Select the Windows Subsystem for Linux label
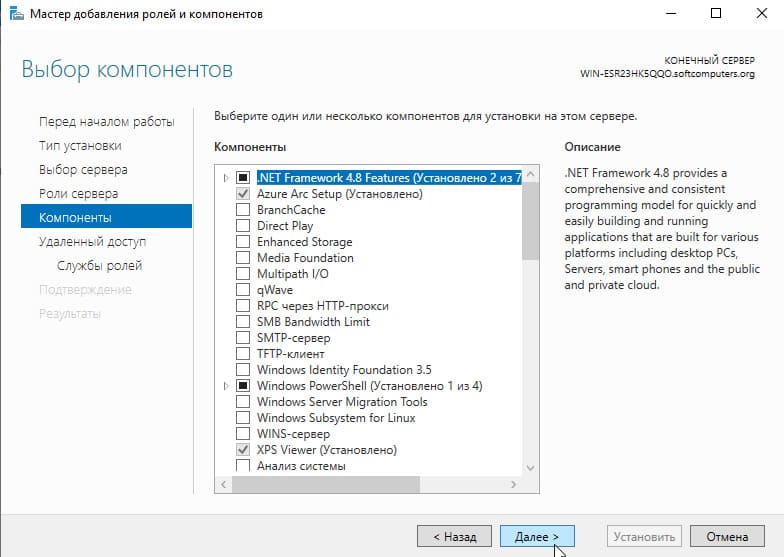Viewport: 784px width, 557px height. (336, 418)
